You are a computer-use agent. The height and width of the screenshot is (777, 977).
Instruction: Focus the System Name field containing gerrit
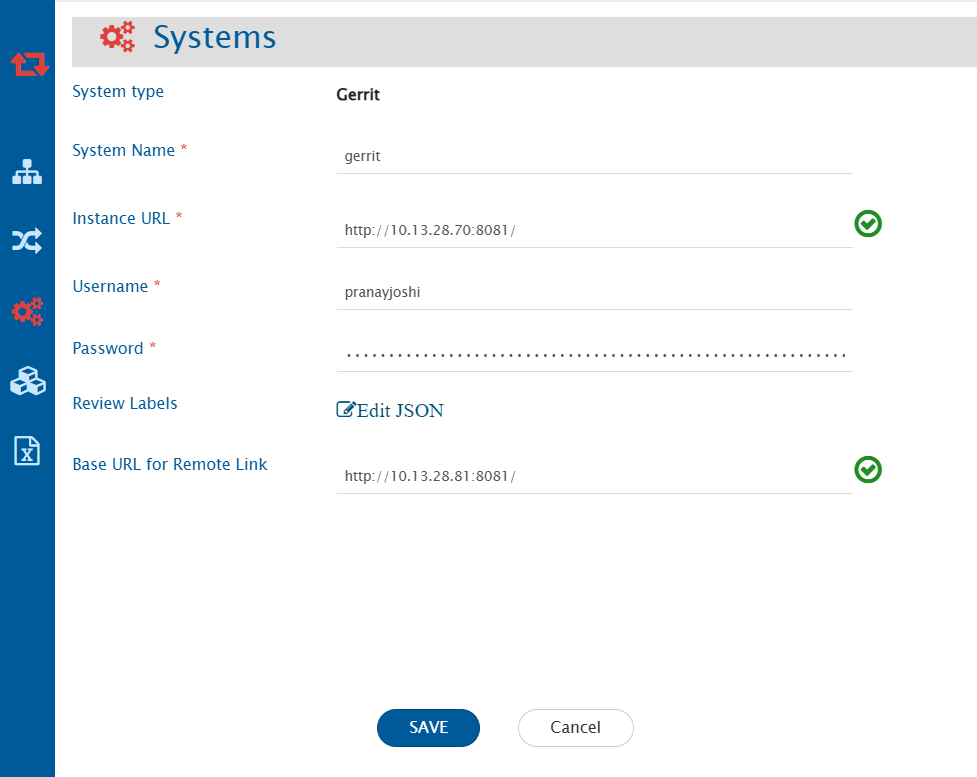tap(594, 157)
